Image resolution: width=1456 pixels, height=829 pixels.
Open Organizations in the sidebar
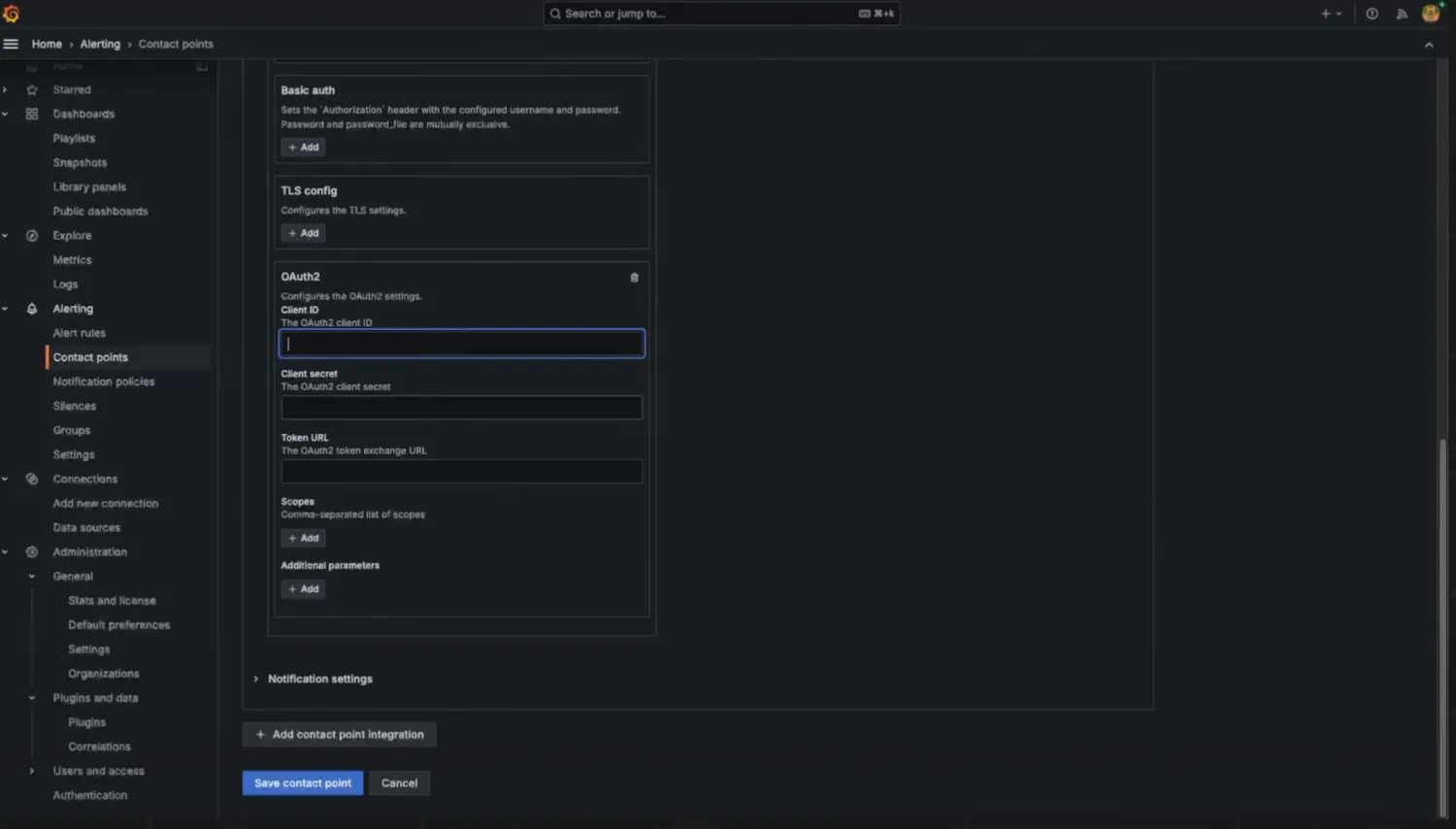(103, 674)
